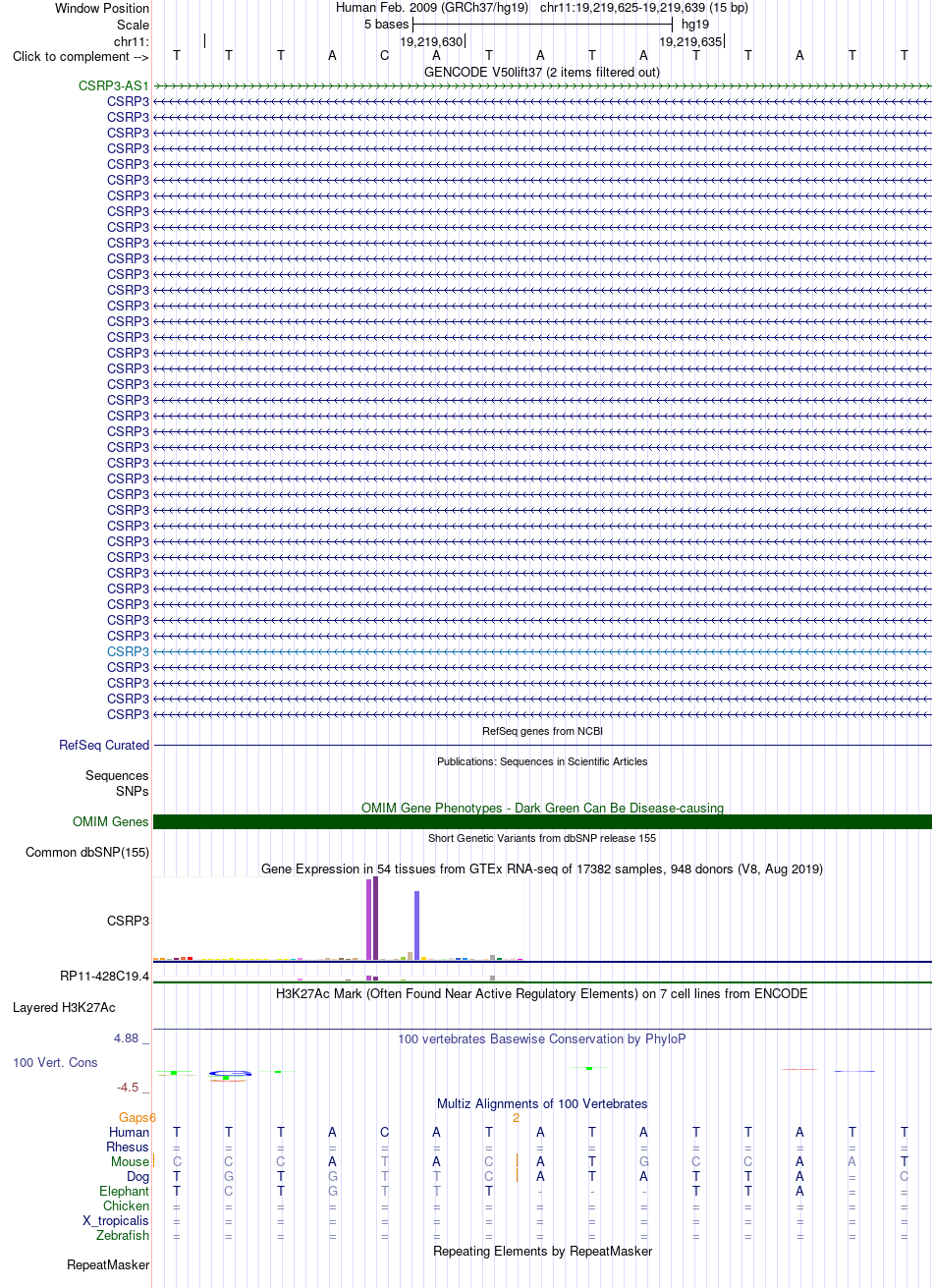Open 'RefSeq genes from NCBI' track title
Screen dimensions: 933x1288
542,732
